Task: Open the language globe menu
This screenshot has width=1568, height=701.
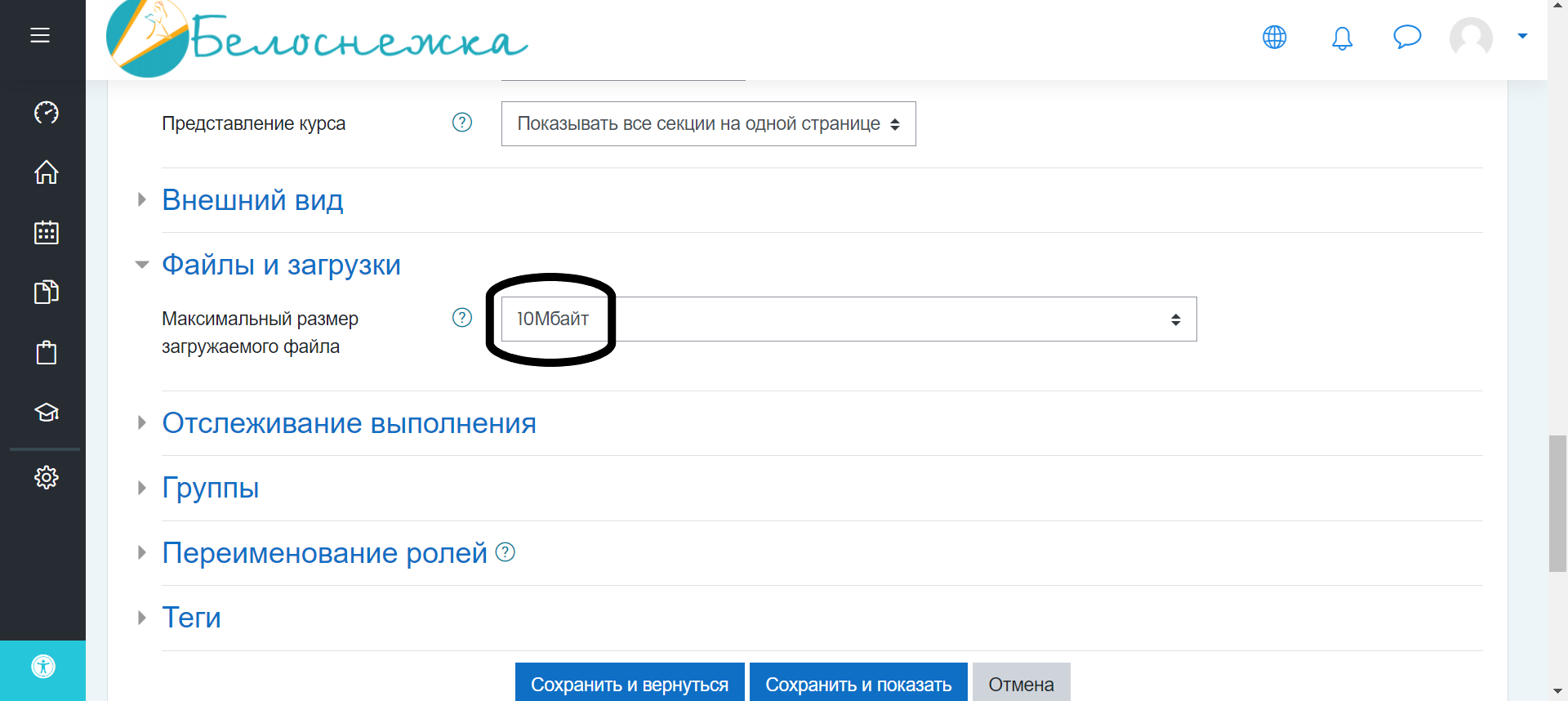Action: [x=1274, y=37]
